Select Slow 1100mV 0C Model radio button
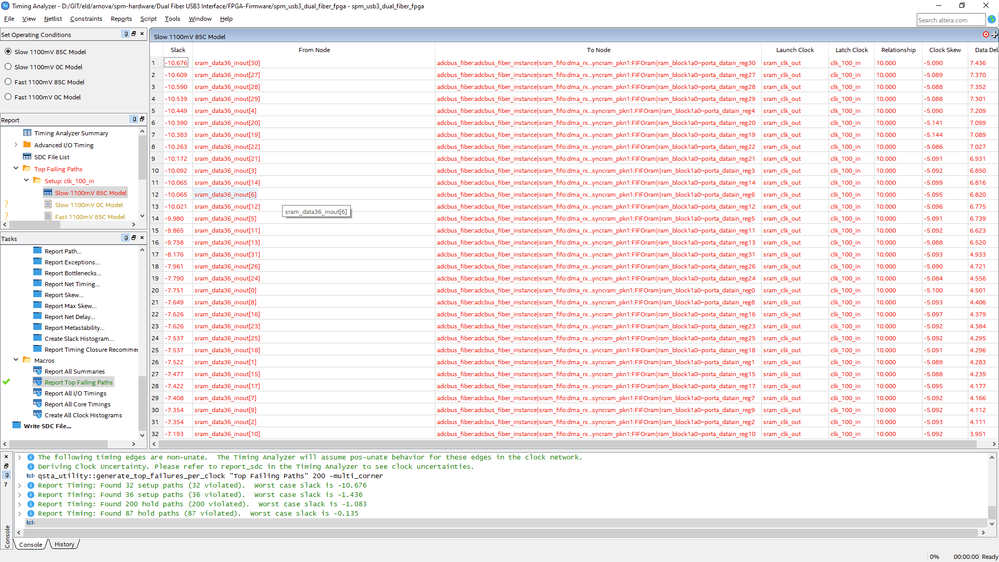999x562 pixels. tap(9, 67)
